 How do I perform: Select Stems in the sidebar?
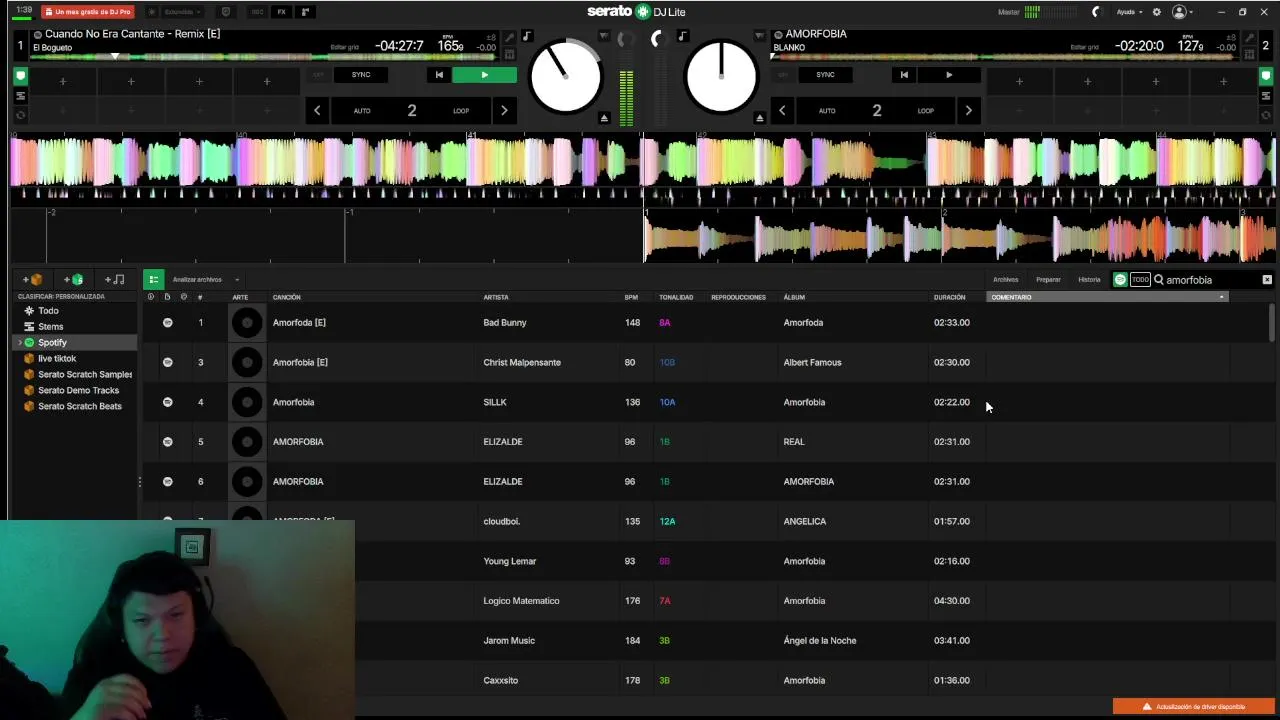coord(77,327)
